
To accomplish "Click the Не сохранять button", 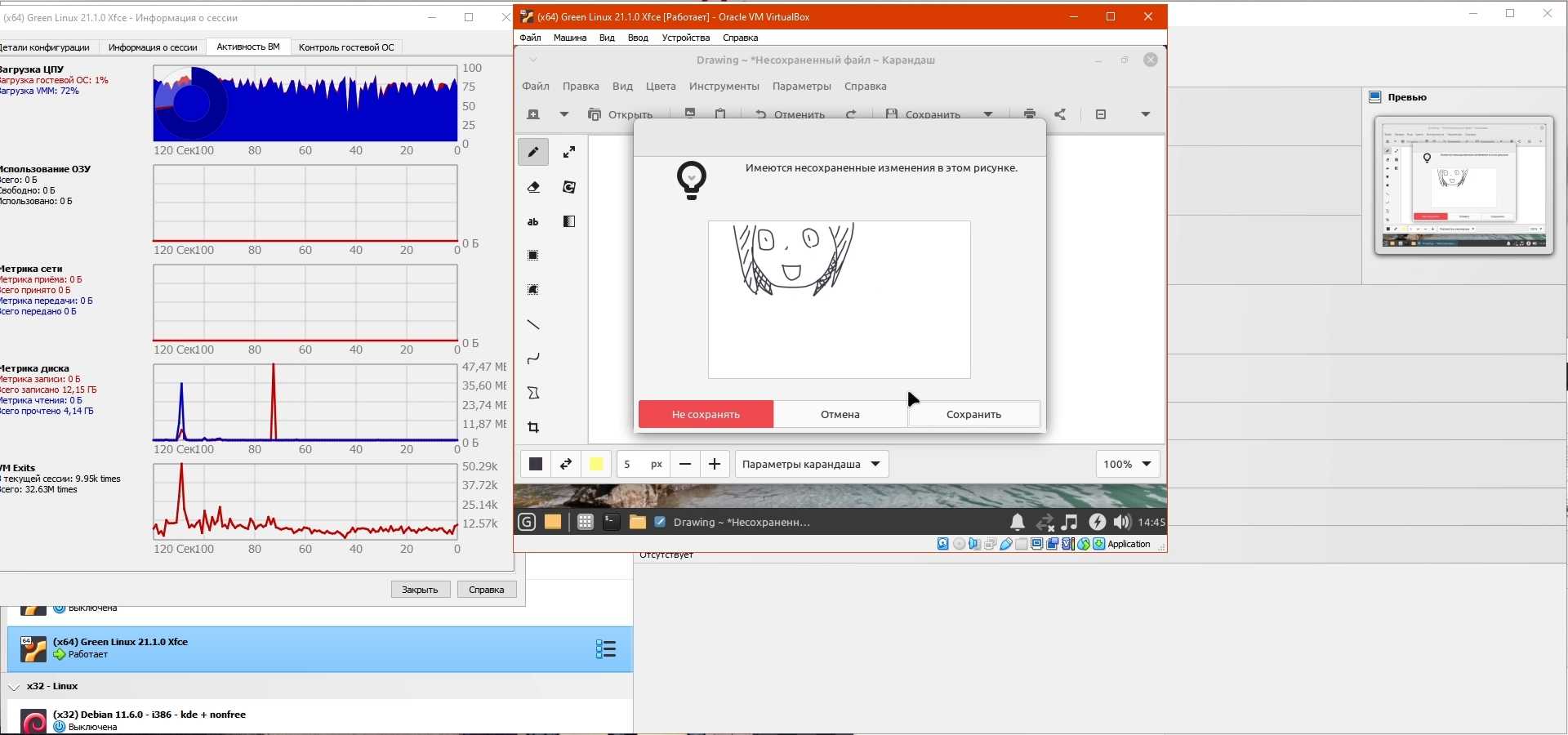I will click(706, 414).
